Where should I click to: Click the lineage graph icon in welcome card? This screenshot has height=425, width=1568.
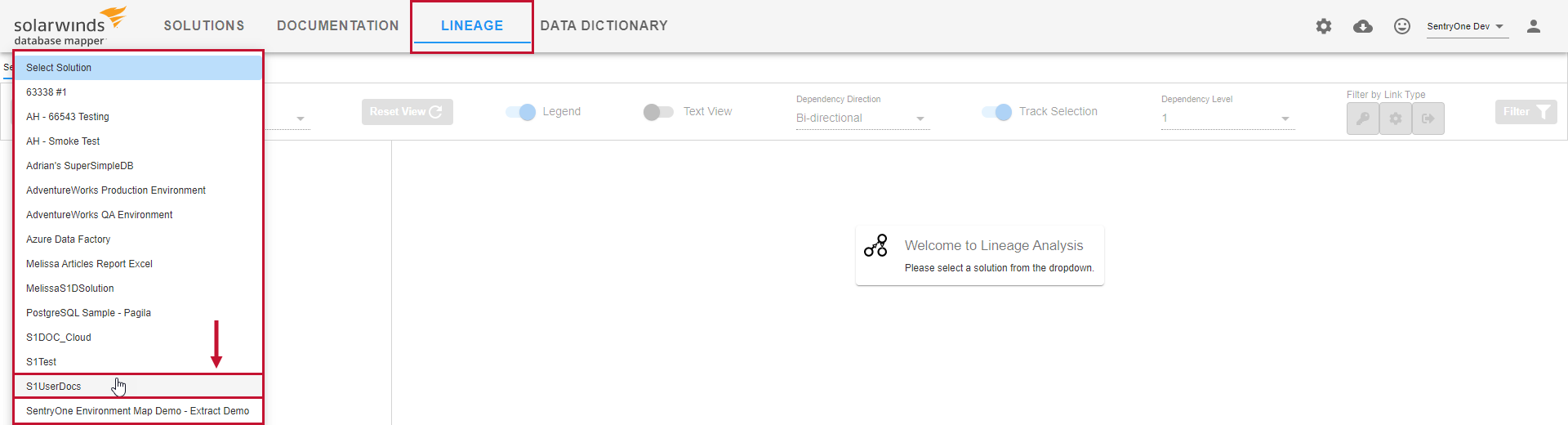tap(875, 245)
